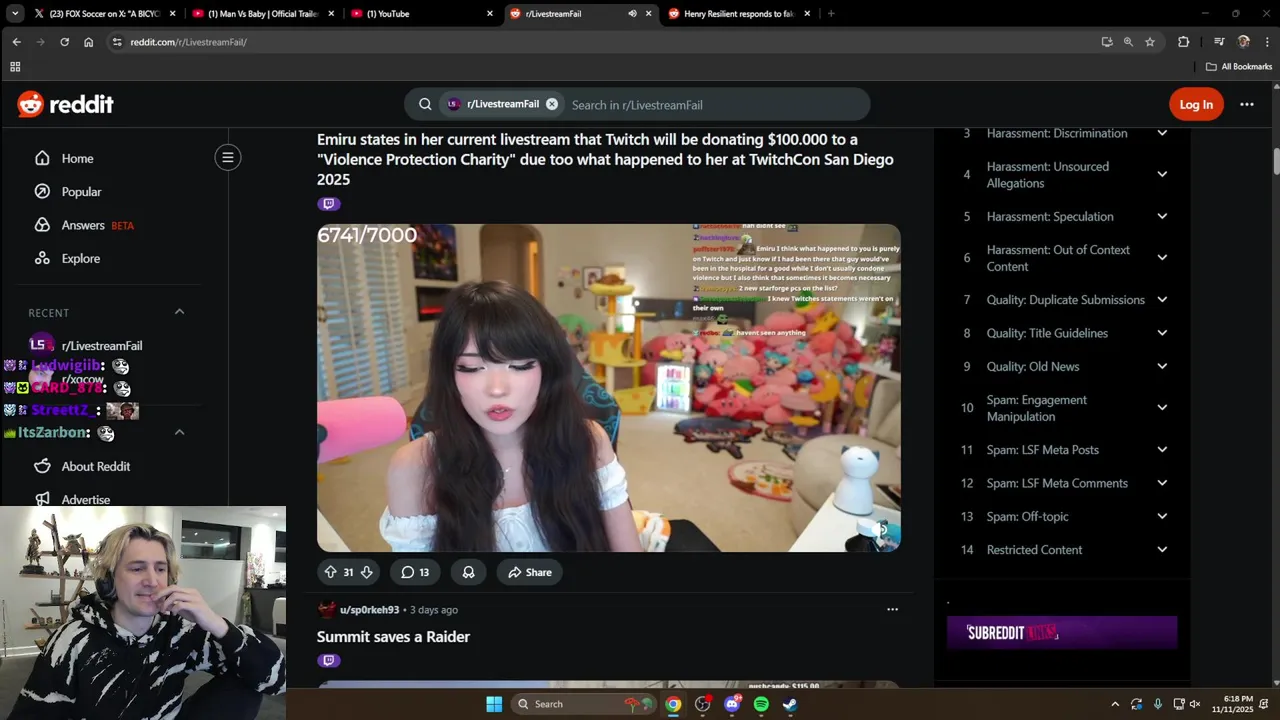The width and height of the screenshot is (1280, 720).
Task: Expand rule 14 Restricted Content
Action: pos(1162,550)
